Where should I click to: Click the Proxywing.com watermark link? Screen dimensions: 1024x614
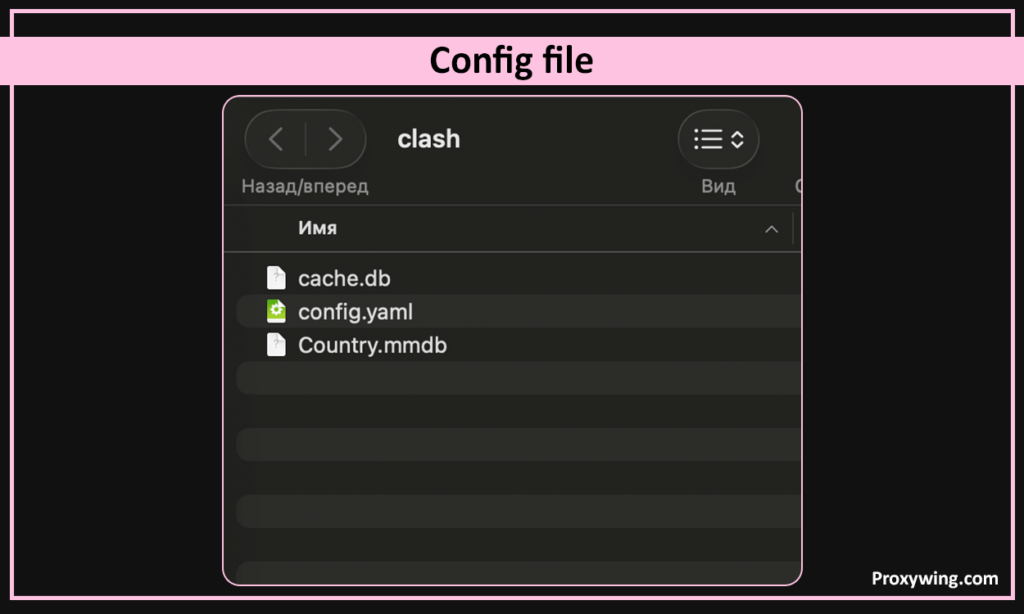pyautogui.click(x=934, y=578)
